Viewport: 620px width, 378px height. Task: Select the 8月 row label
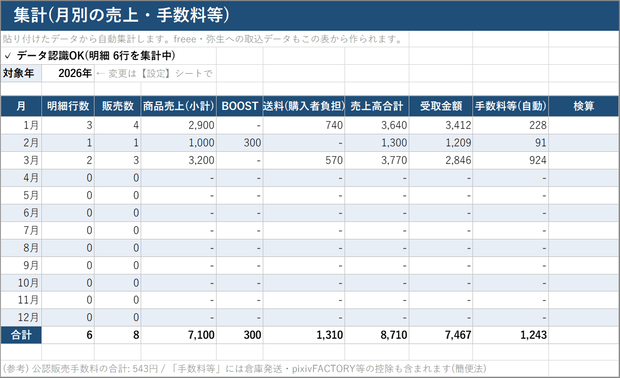click(x=21, y=248)
